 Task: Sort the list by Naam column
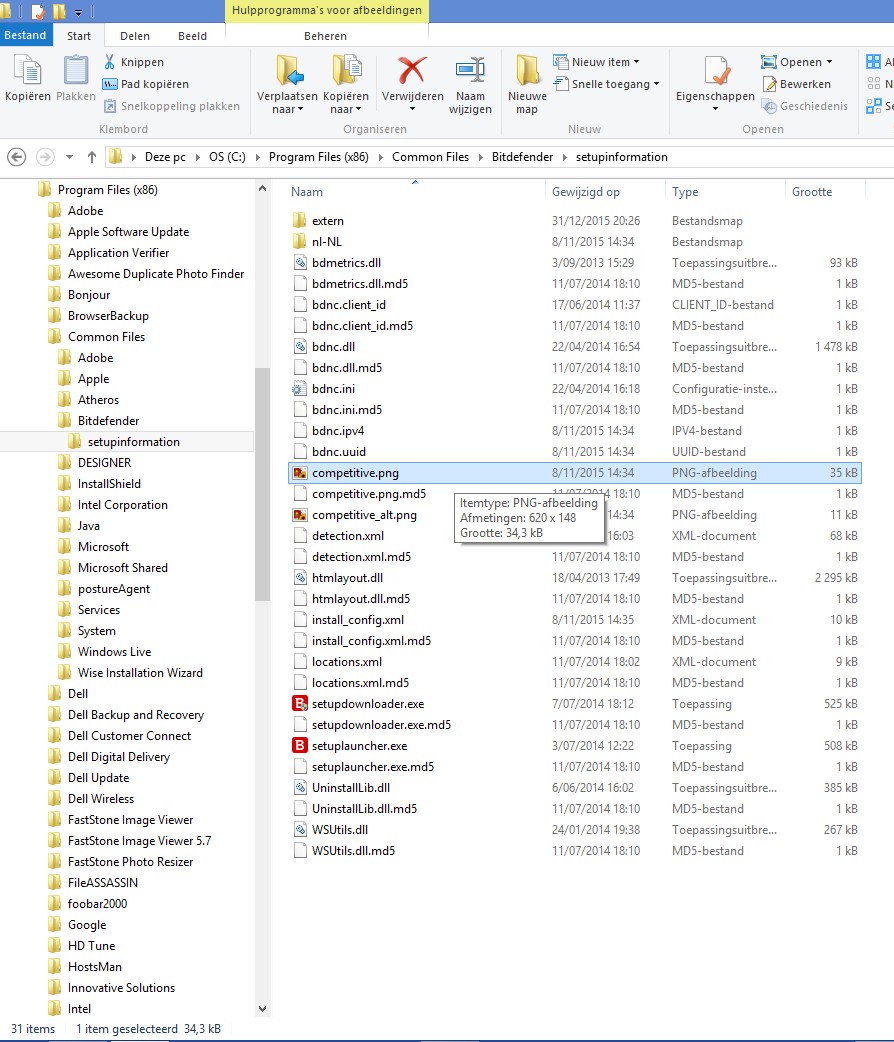click(307, 191)
